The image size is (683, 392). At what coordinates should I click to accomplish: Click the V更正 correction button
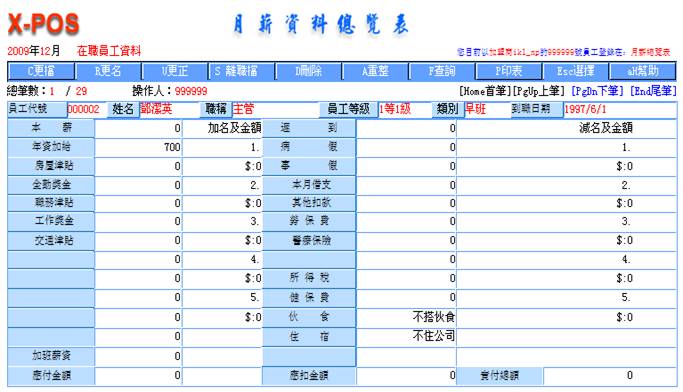coord(175,71)
